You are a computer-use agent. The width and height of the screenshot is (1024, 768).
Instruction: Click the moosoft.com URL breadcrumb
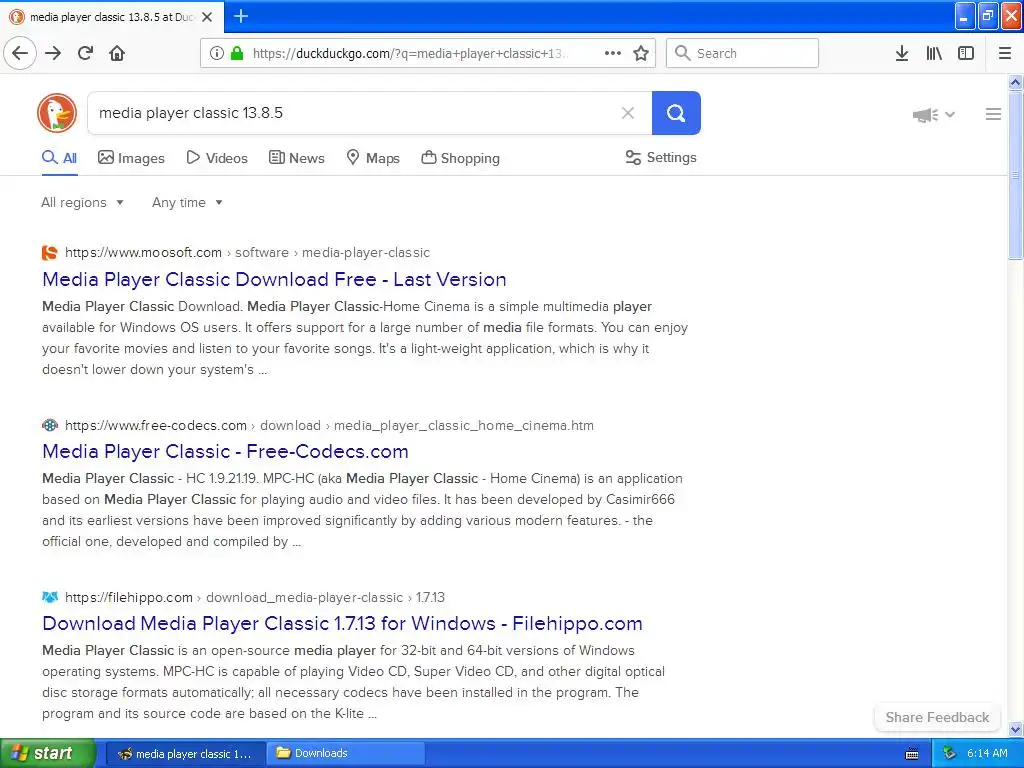tap(248, 253)
